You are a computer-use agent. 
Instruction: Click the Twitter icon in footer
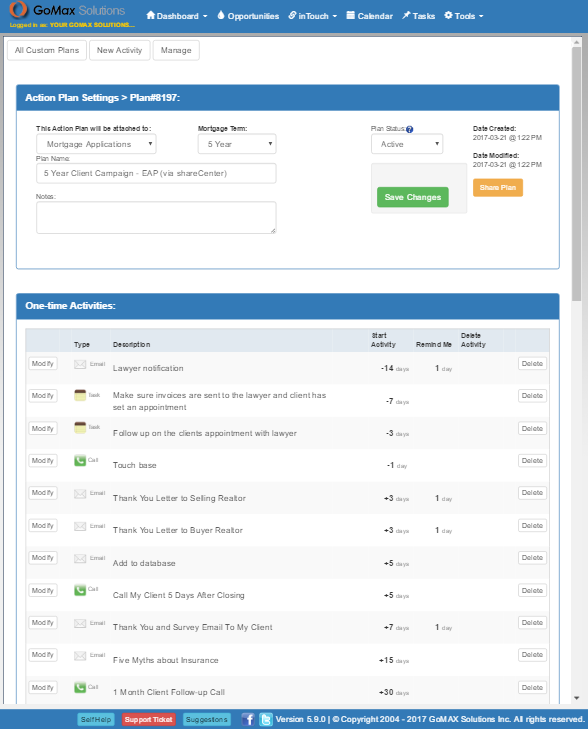click(266, 719)
